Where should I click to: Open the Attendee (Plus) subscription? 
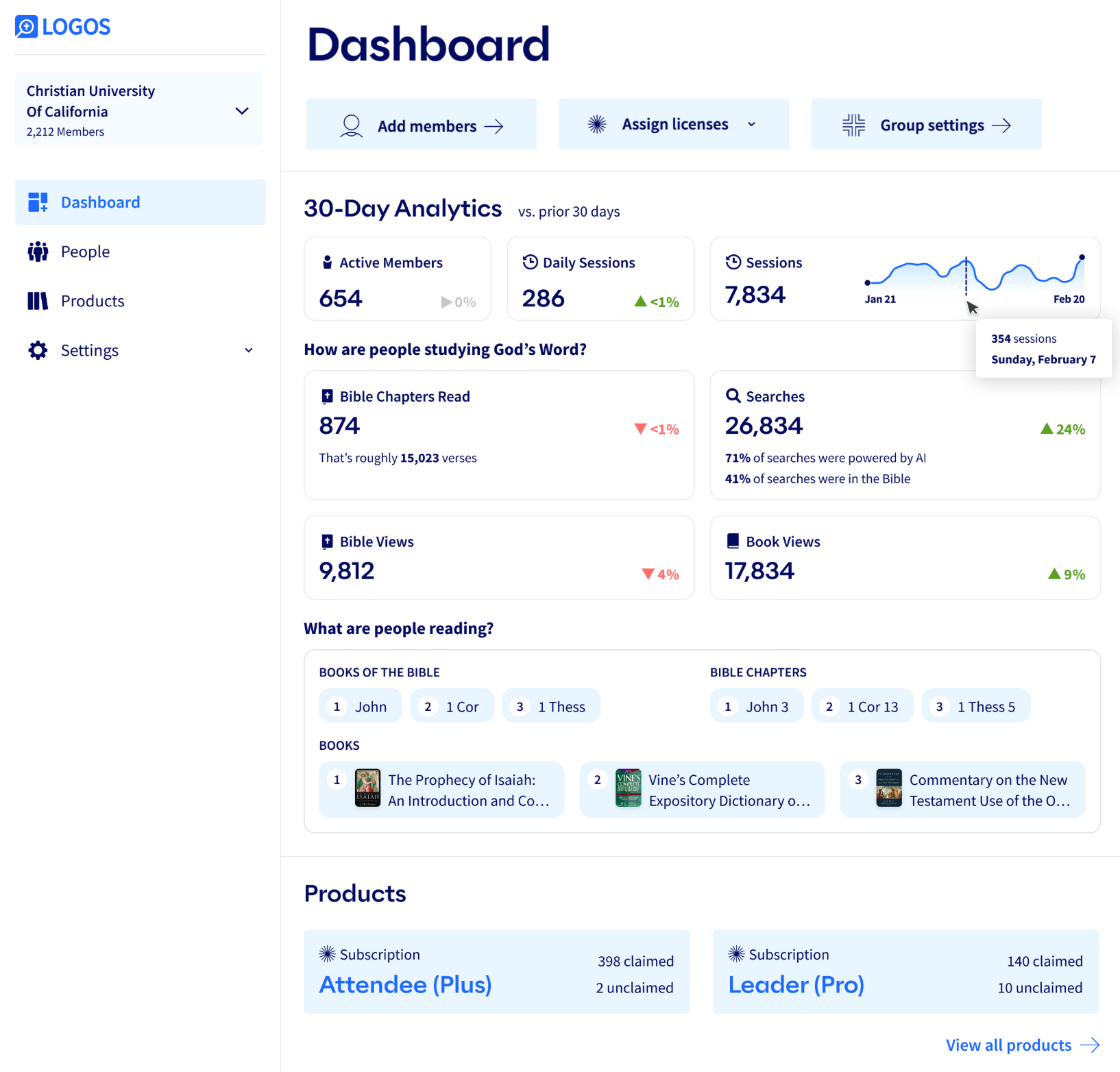coord(497,972)
